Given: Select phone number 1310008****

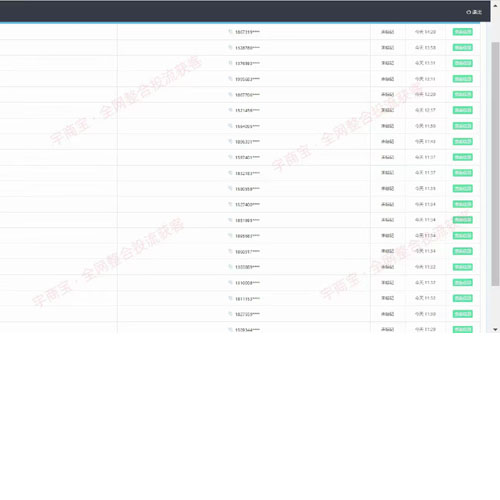Looking at the screenshot, I should point(247,283).
